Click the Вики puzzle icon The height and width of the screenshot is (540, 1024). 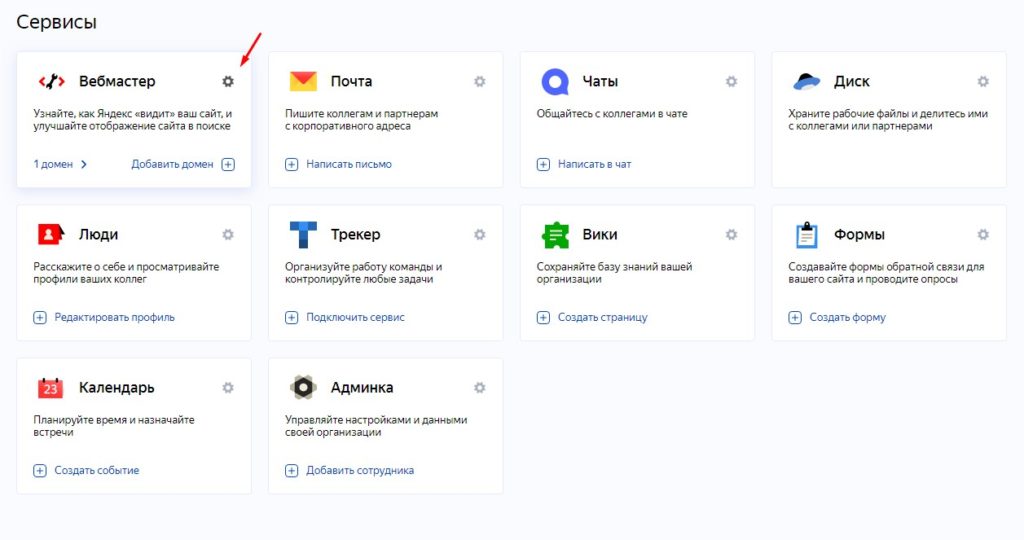click(x=555, y=235)
